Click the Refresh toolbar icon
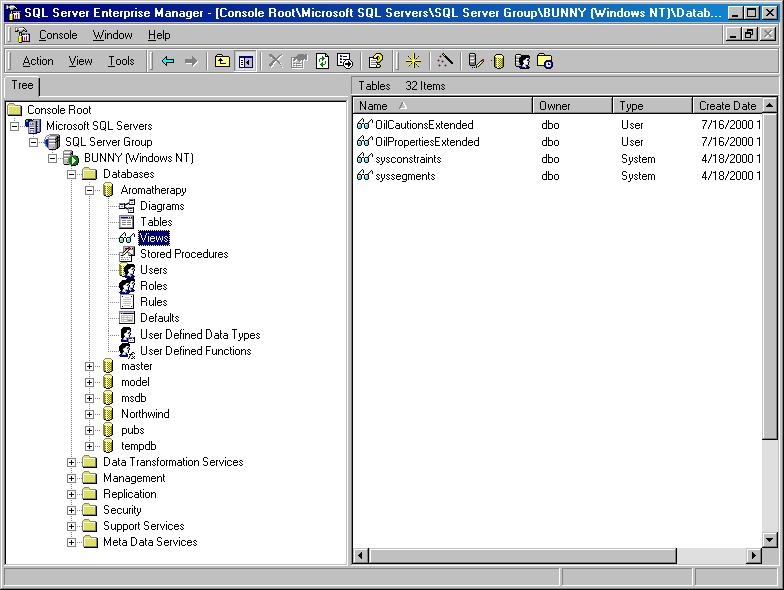Image resolution: width=784 pixels, height=590 pixels. tap(322, 62)
